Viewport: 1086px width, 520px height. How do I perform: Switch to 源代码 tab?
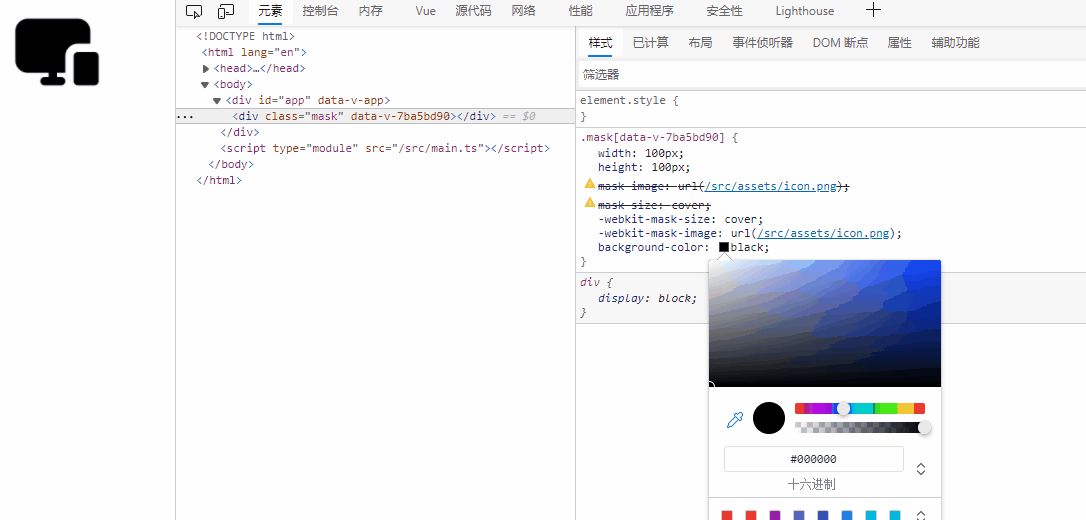pos(473,11)
